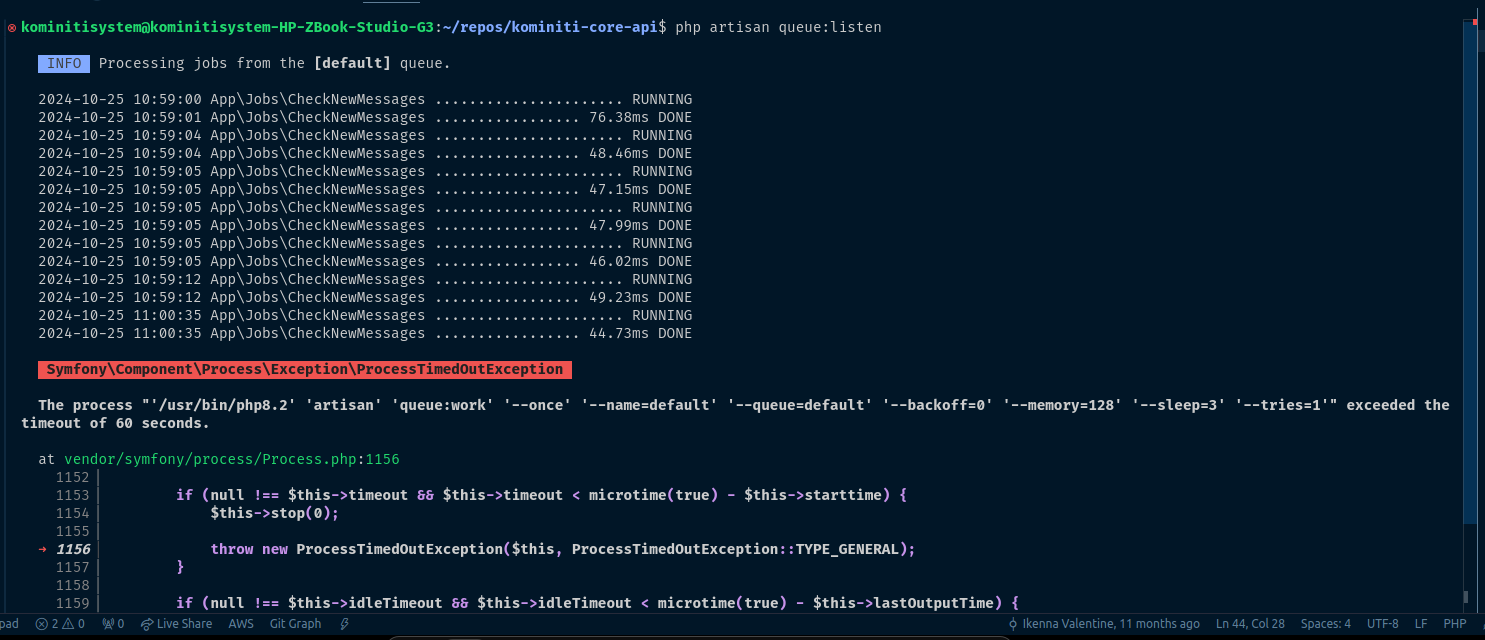Image resolution: width=1485 pixels, height=640 pixels.
Task: Change the PHP language mode
Action: click(x=1454, y=623)
